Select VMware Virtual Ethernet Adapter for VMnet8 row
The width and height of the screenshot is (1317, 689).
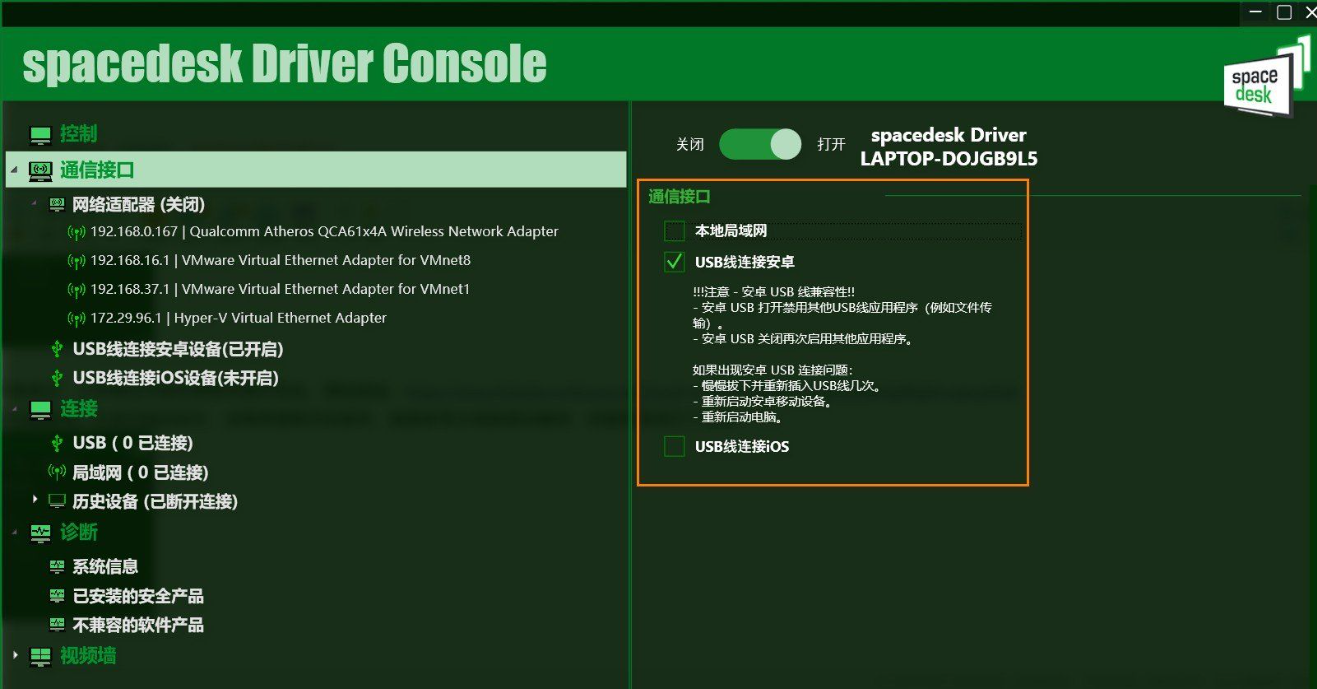pyautogui.click(x=280, y=261)
